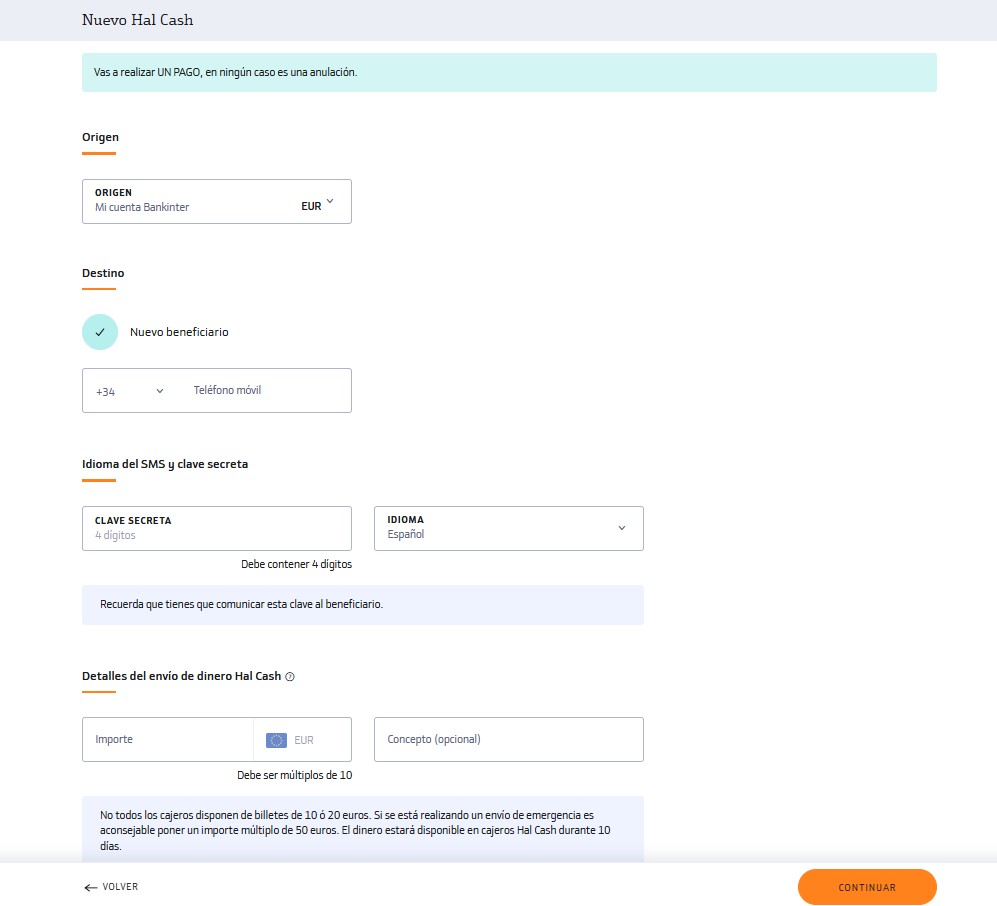This screenshot has height=906, width=997.
Task: Click the Concepto (opcional) field
Action: [509, 739]
